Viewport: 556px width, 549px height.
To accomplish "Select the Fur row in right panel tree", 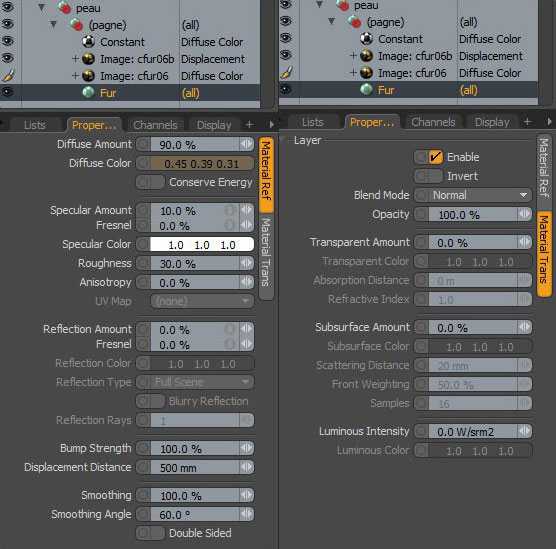I will (x=408, y=90).
